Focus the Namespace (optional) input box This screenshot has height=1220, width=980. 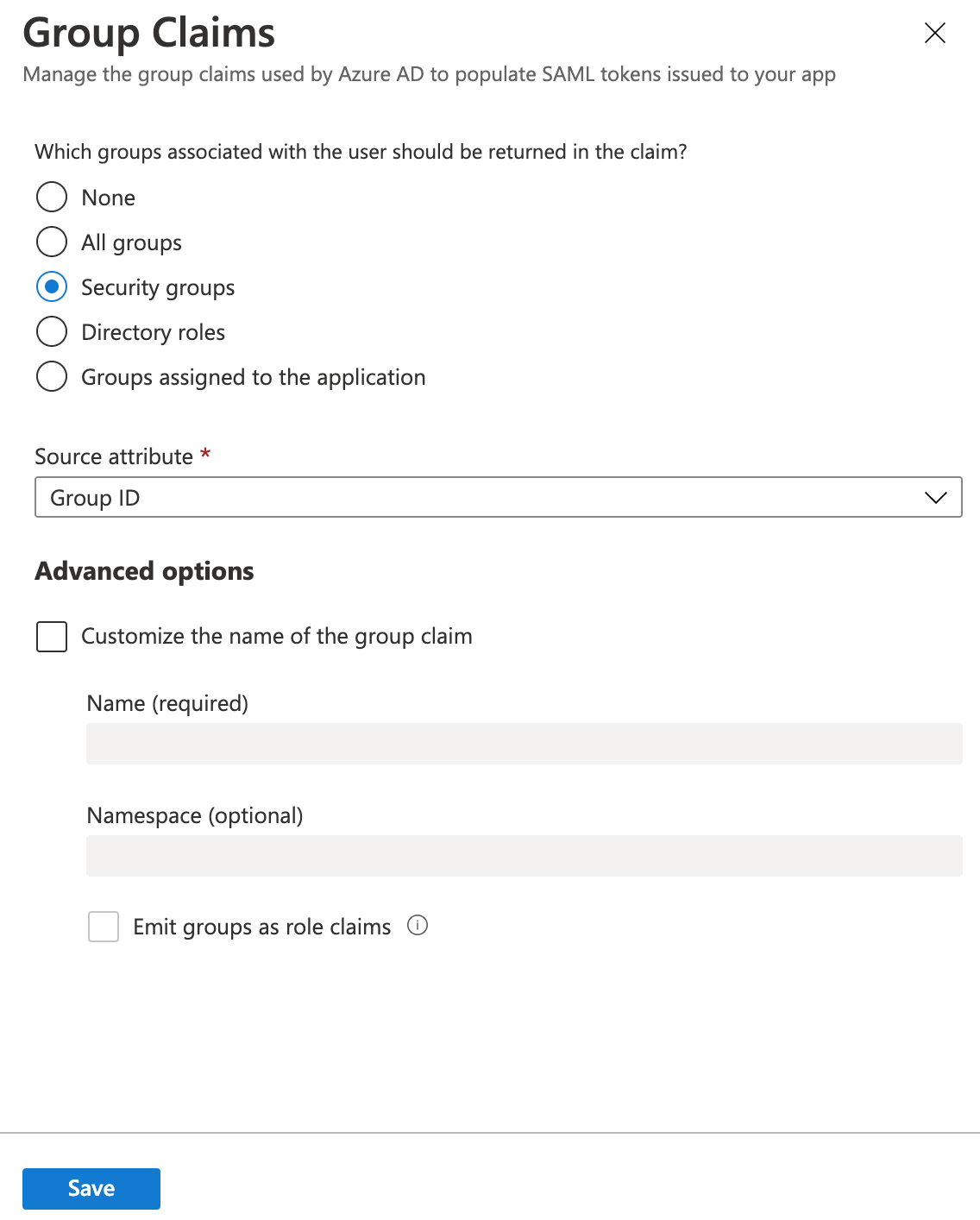click(x=524, y=856)
